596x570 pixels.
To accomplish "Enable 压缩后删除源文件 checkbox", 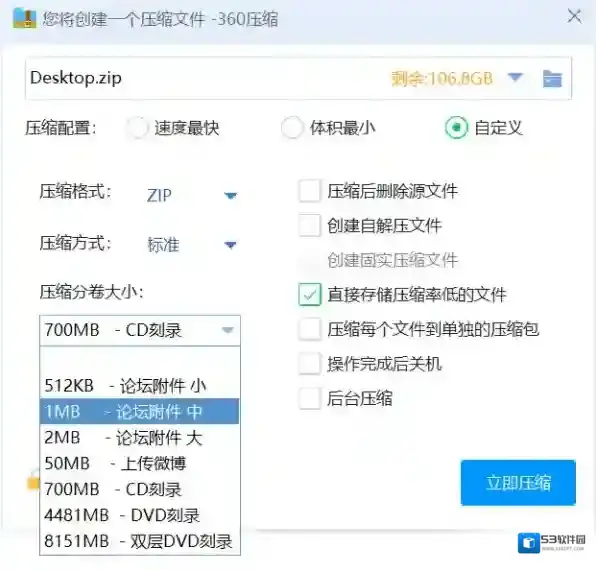I will point(310,191).
